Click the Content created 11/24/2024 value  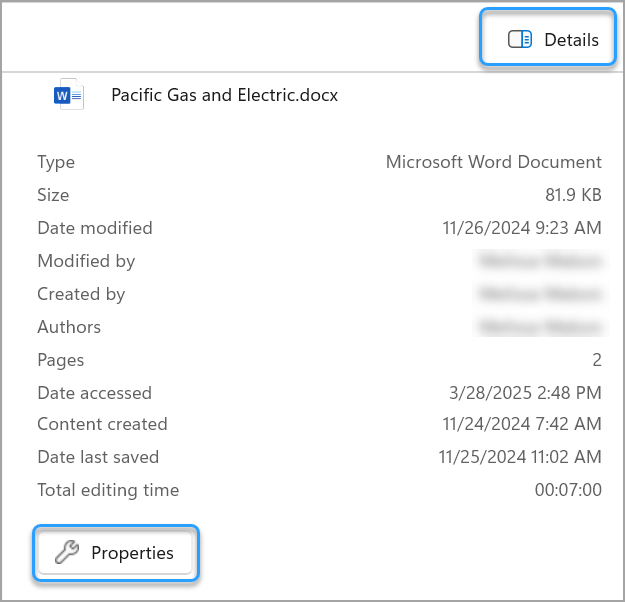521,425
